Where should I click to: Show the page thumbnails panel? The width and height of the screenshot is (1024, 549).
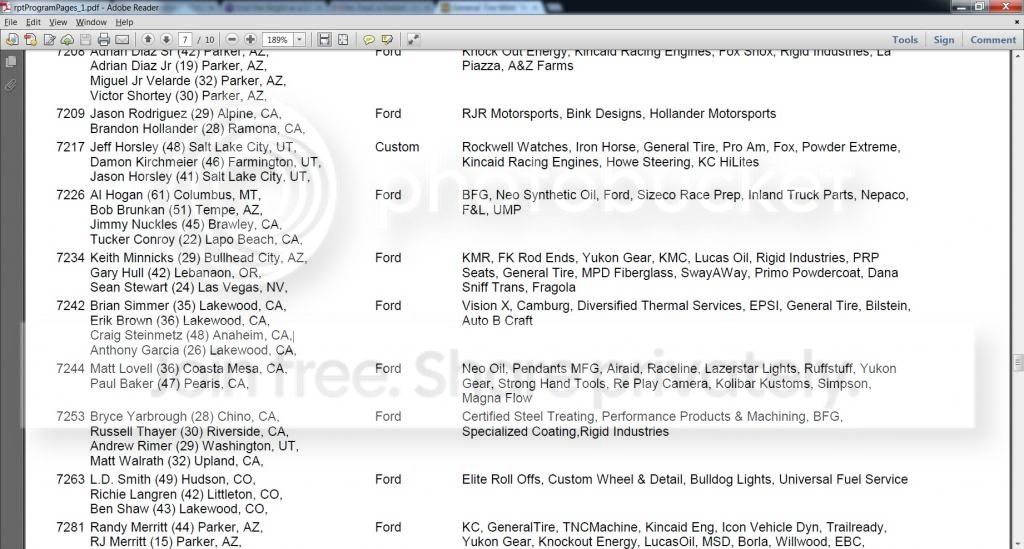tap(11, 62)
